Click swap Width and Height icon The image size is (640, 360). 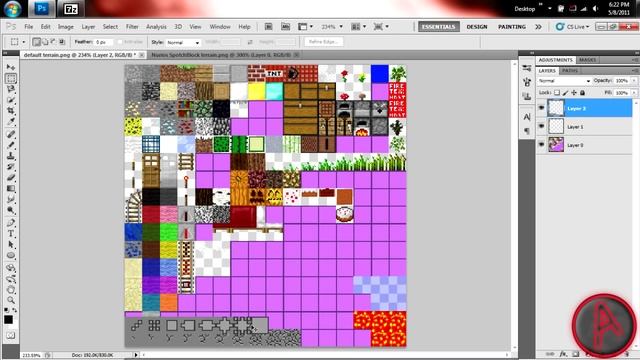[250, 42]
